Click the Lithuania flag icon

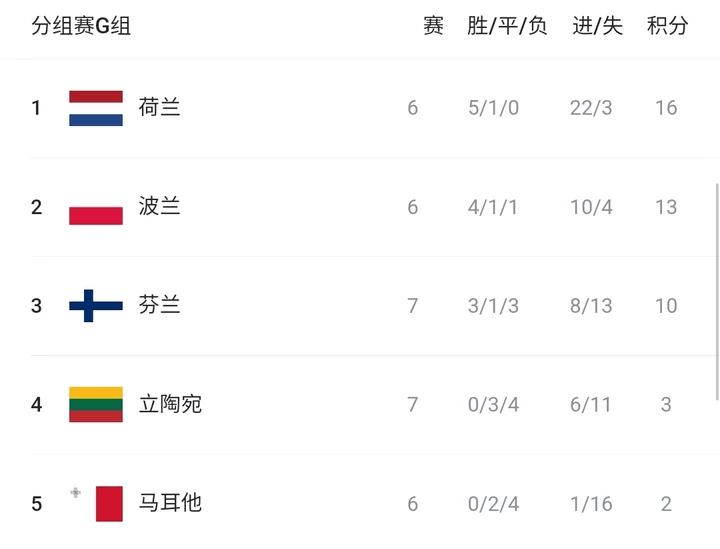point(96,404)
